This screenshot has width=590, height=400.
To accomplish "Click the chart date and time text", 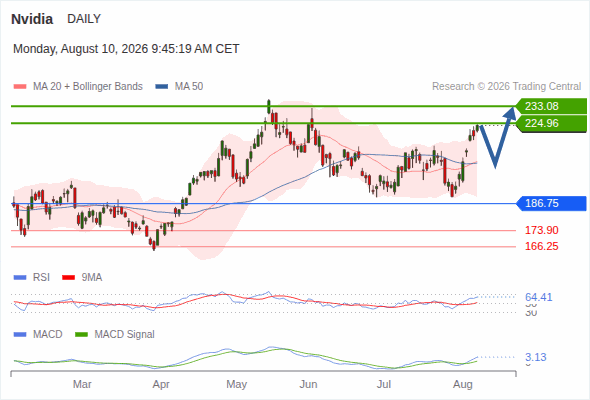I will coord(126,49).
